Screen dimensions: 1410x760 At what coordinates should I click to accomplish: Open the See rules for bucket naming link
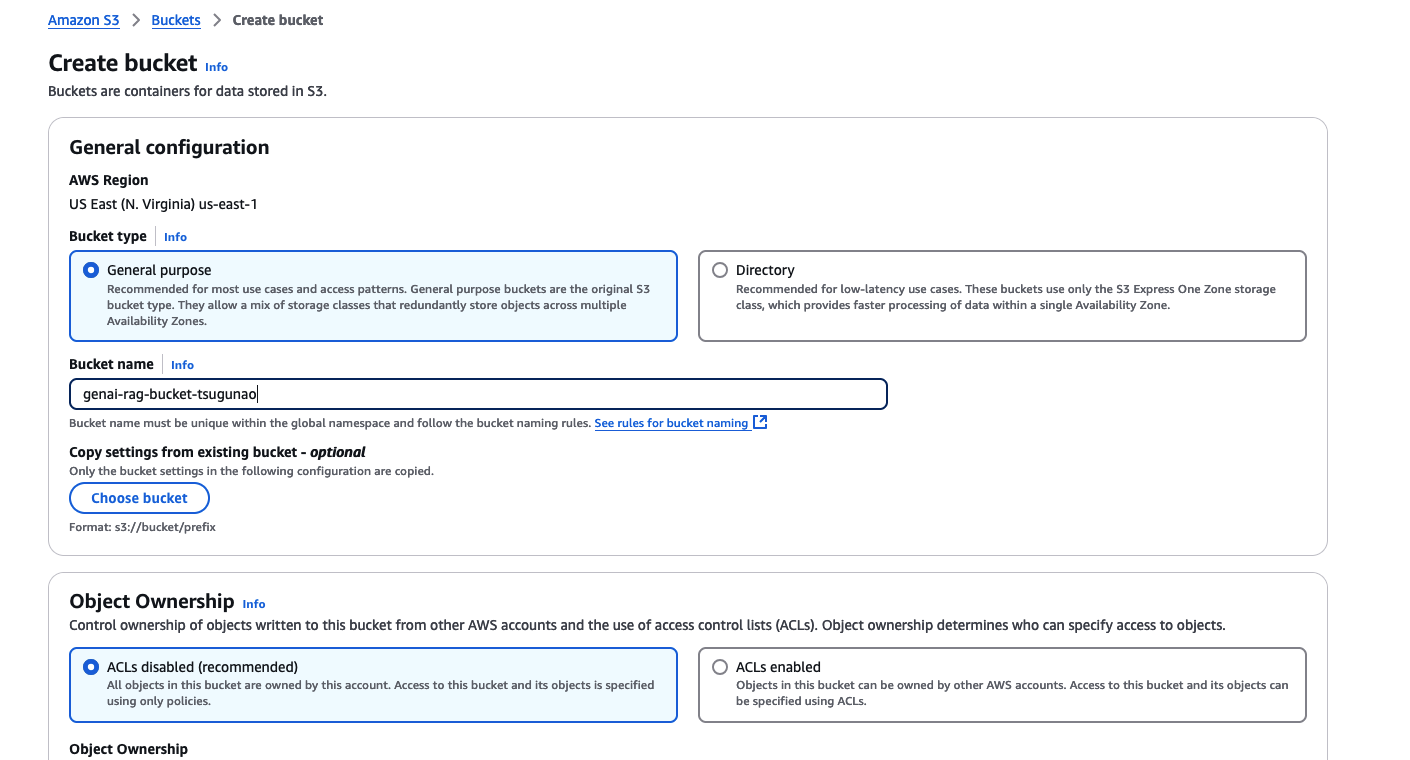pos(671,423)
